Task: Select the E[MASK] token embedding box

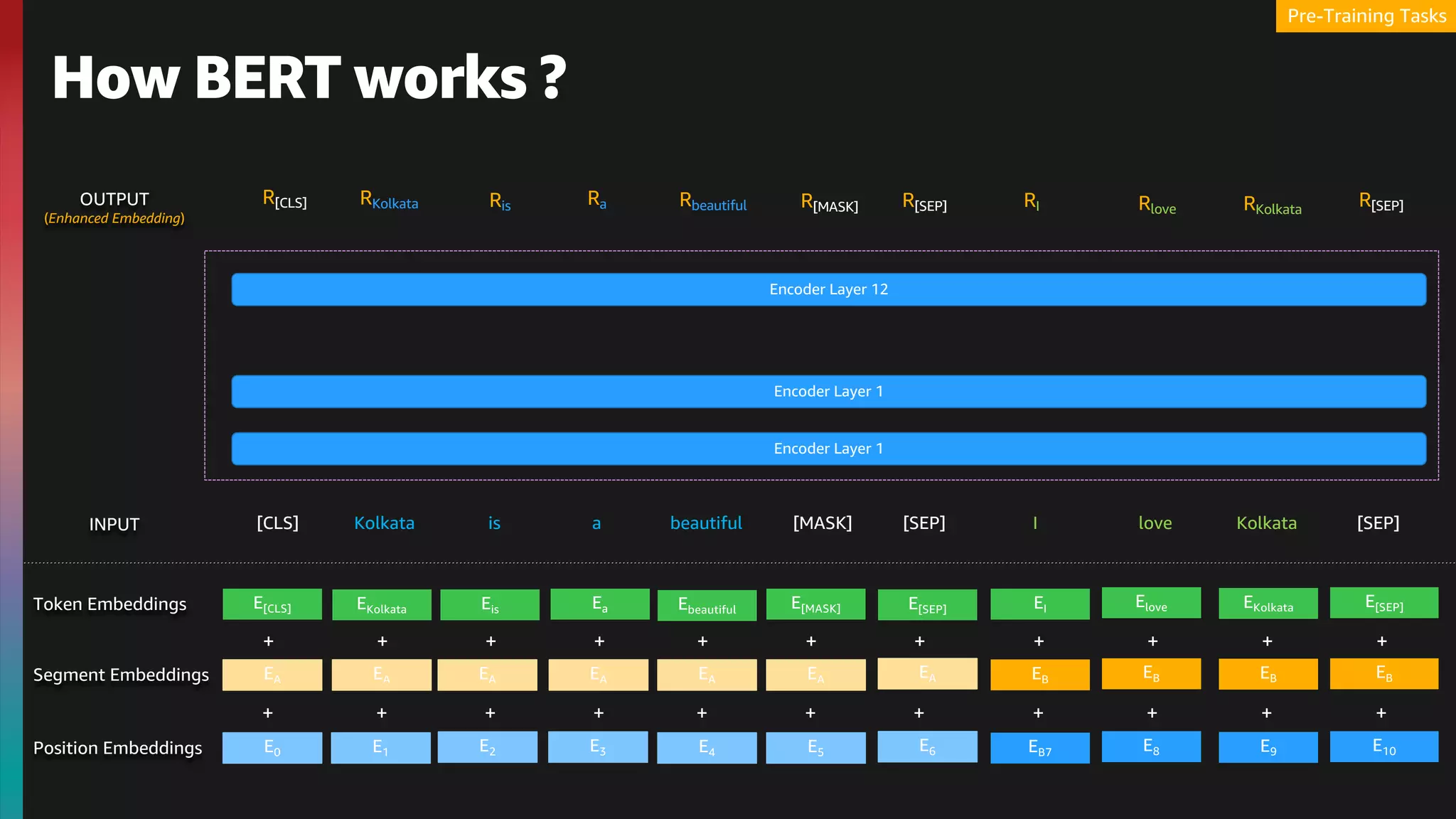Action: tap(815, 604)
